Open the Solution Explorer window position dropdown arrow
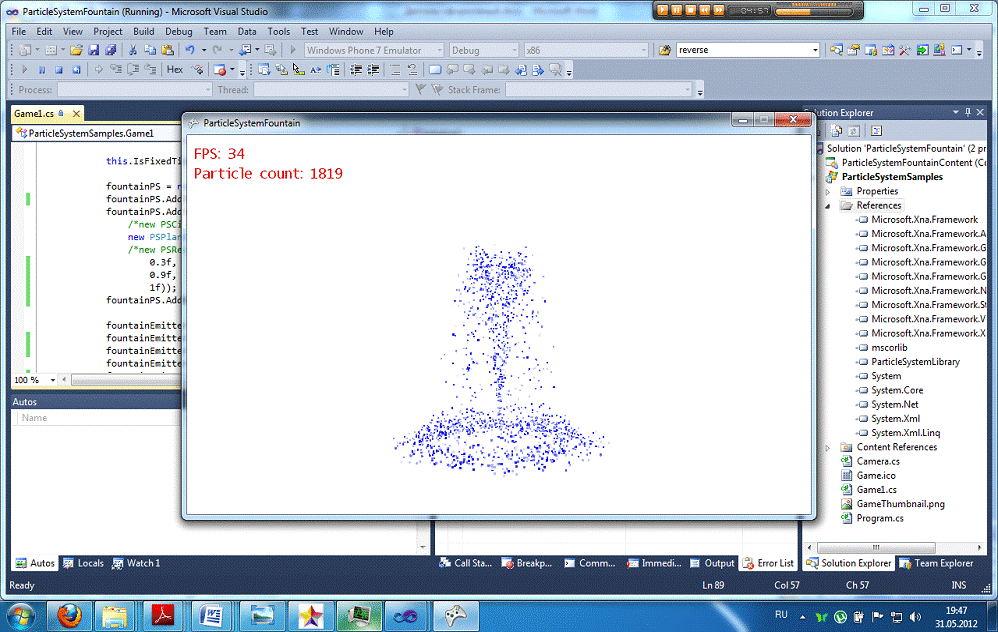This screenshot has height=632, width=998. [955, 112]
